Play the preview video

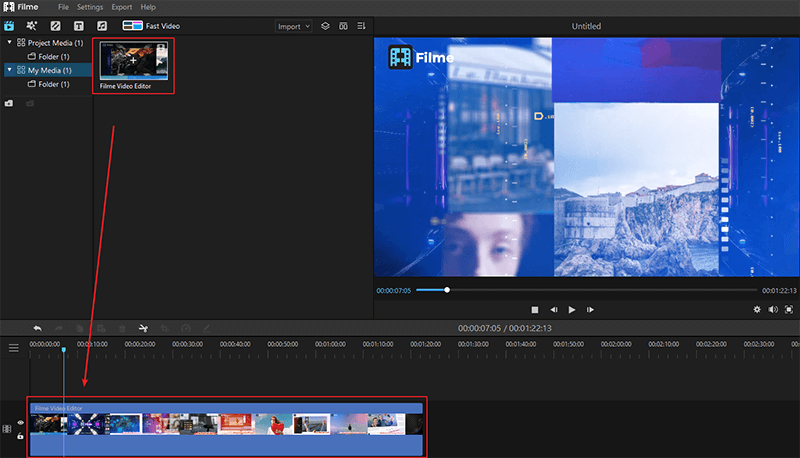pos(572,310)
